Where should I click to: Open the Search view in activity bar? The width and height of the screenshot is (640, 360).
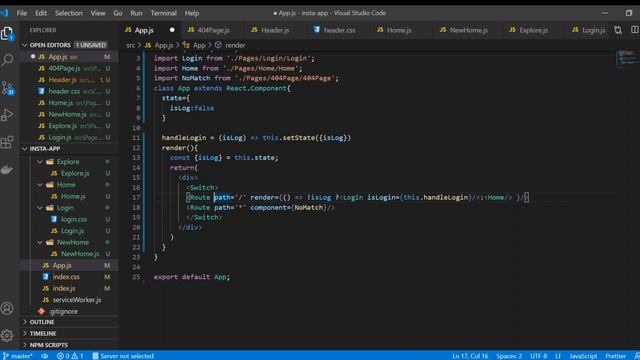pos(7,60)
